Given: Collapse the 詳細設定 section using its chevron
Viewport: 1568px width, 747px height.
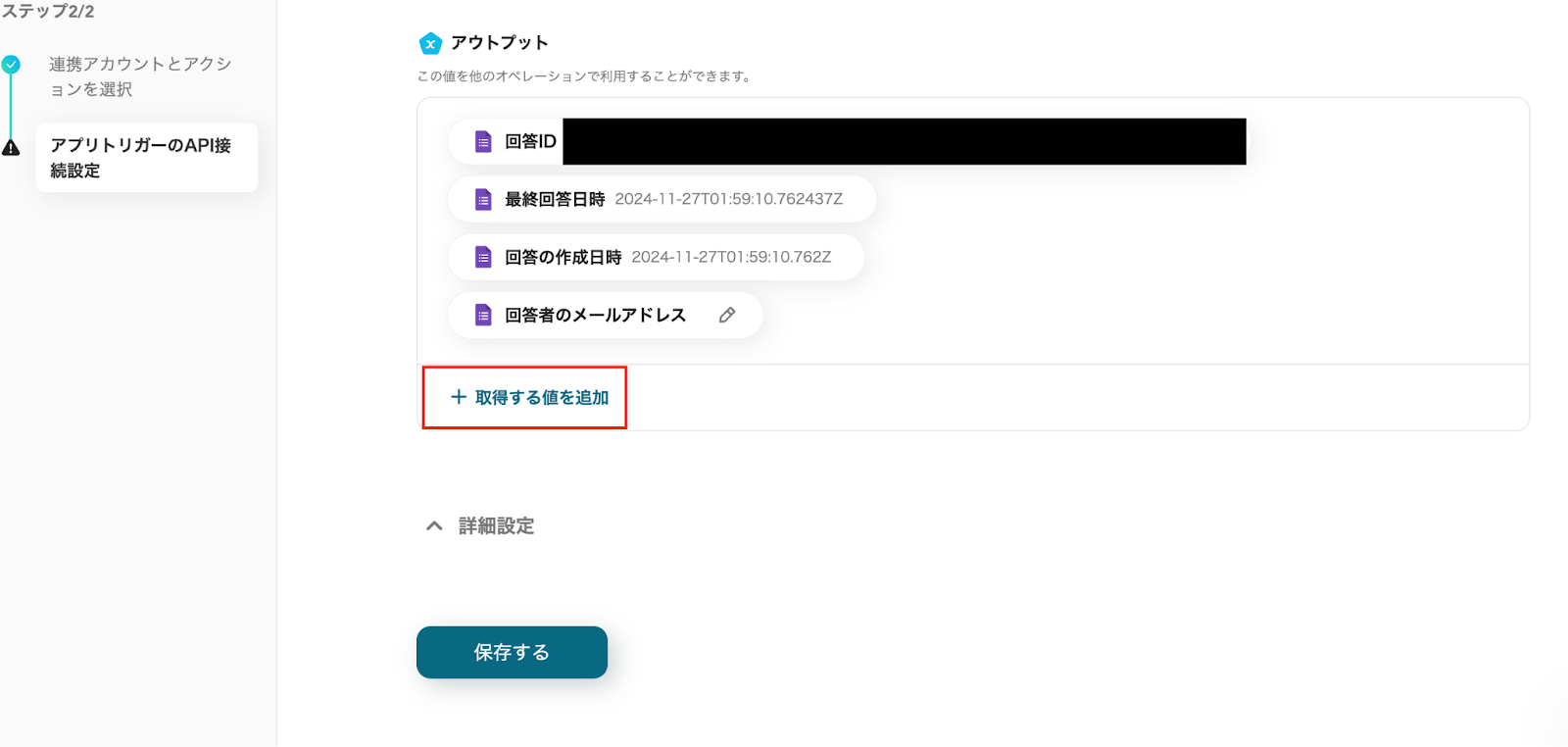Looking at the screenshot, I should 434,526.
